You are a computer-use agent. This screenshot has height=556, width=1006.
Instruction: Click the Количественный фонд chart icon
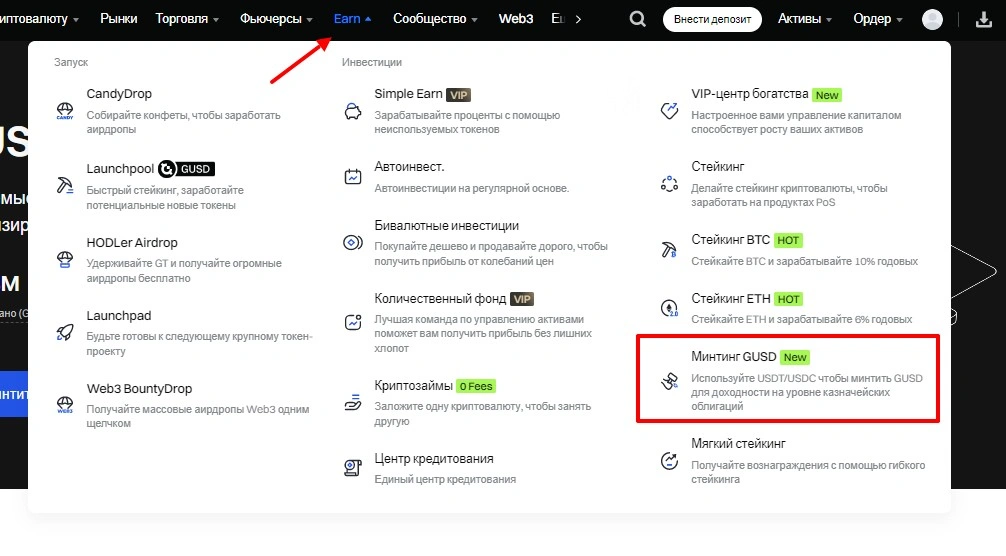point(353,322)
